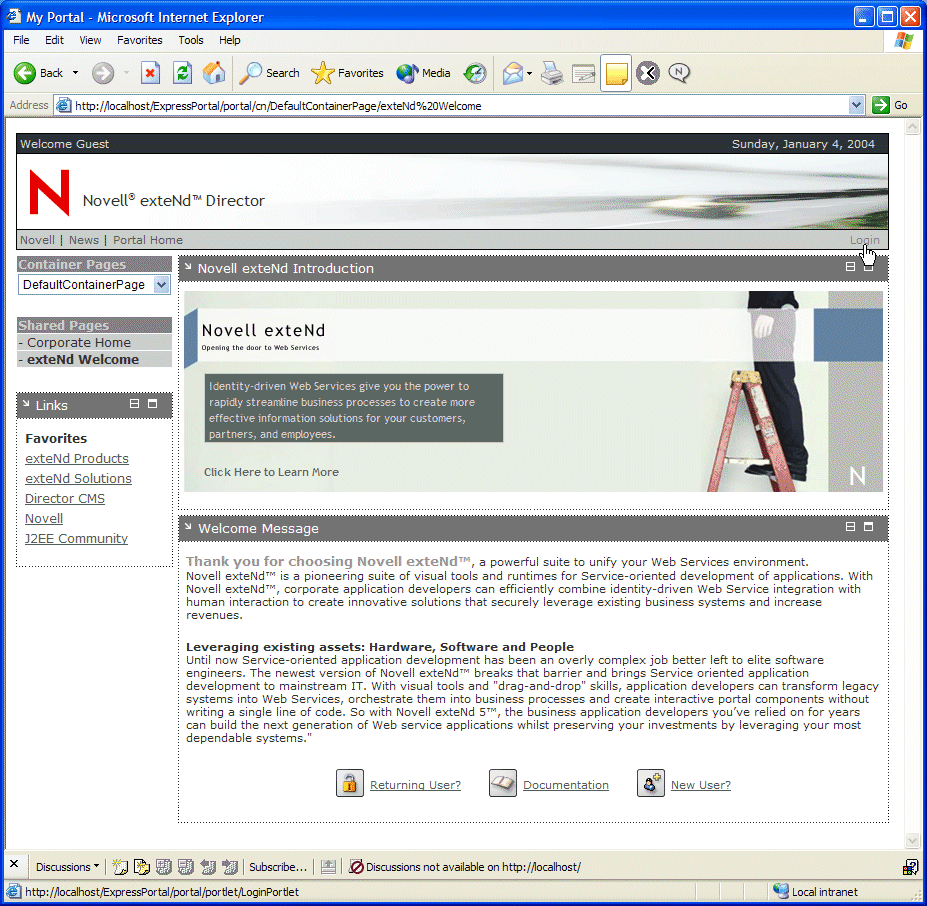
Task: Click the fourth grayed discussion bar icon
Action: 186,866
